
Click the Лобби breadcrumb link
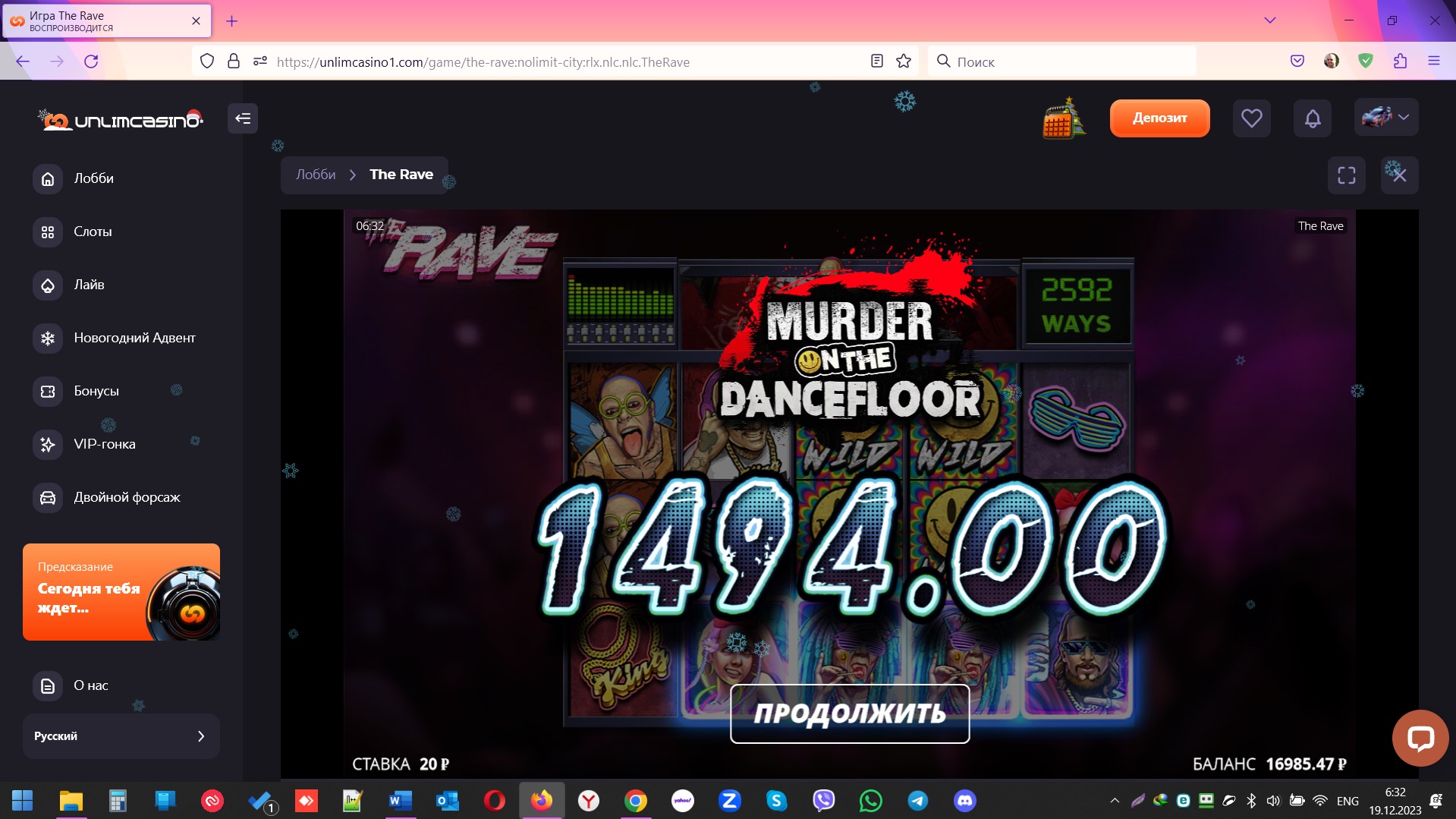(x=316, y=175)
